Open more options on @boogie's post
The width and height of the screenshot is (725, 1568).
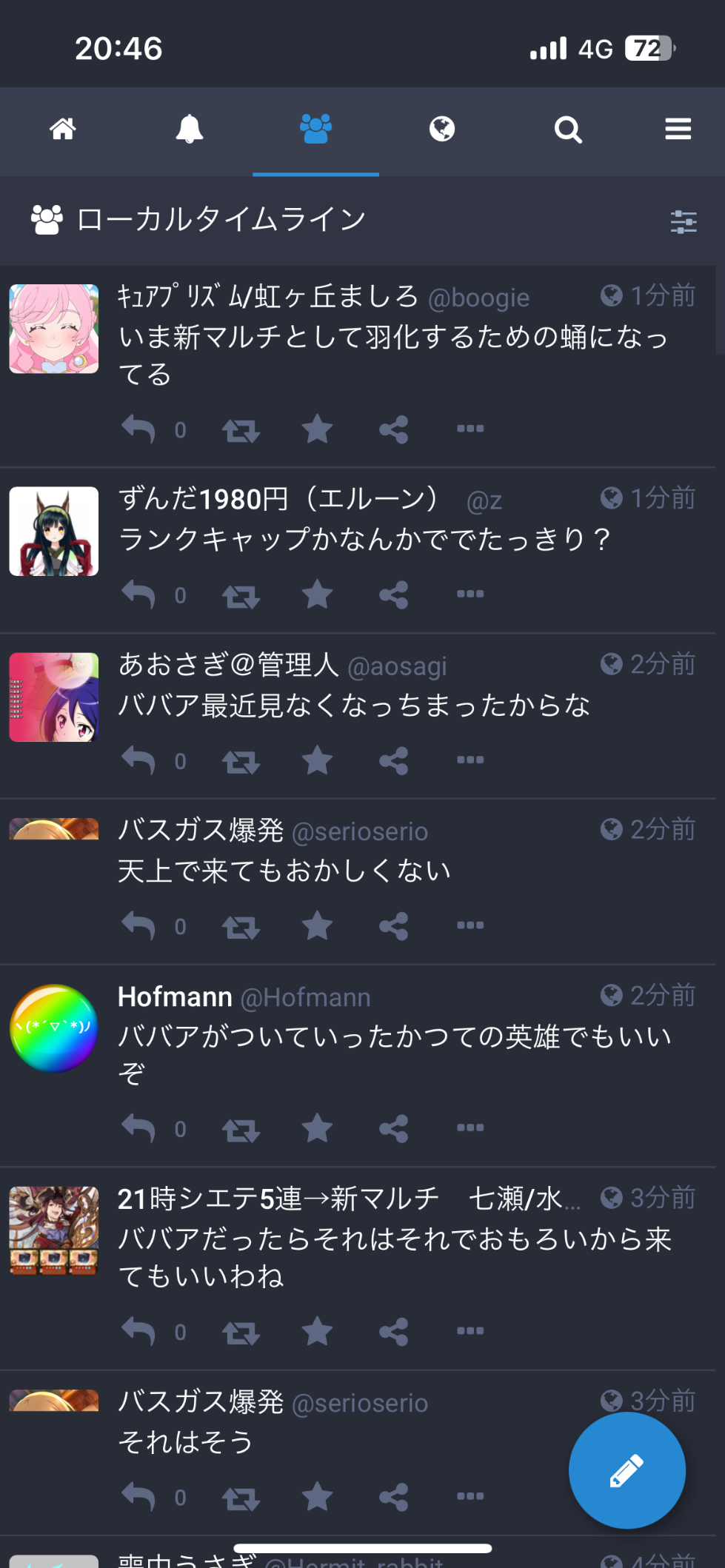[470, 429]
